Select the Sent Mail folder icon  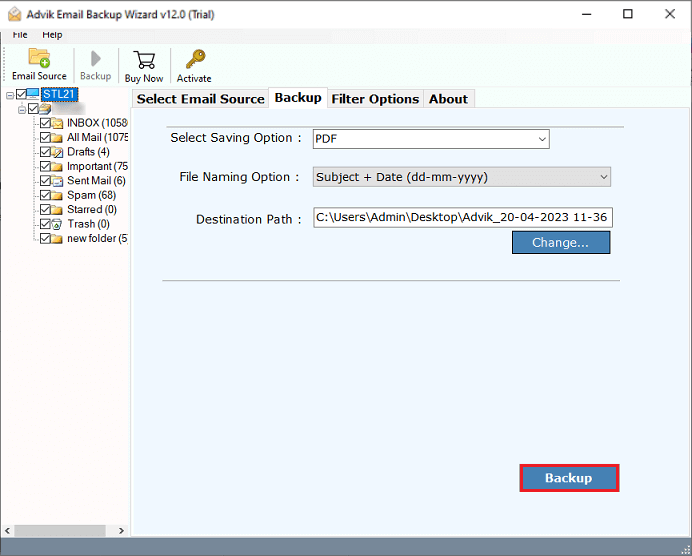tap(58, 181)
